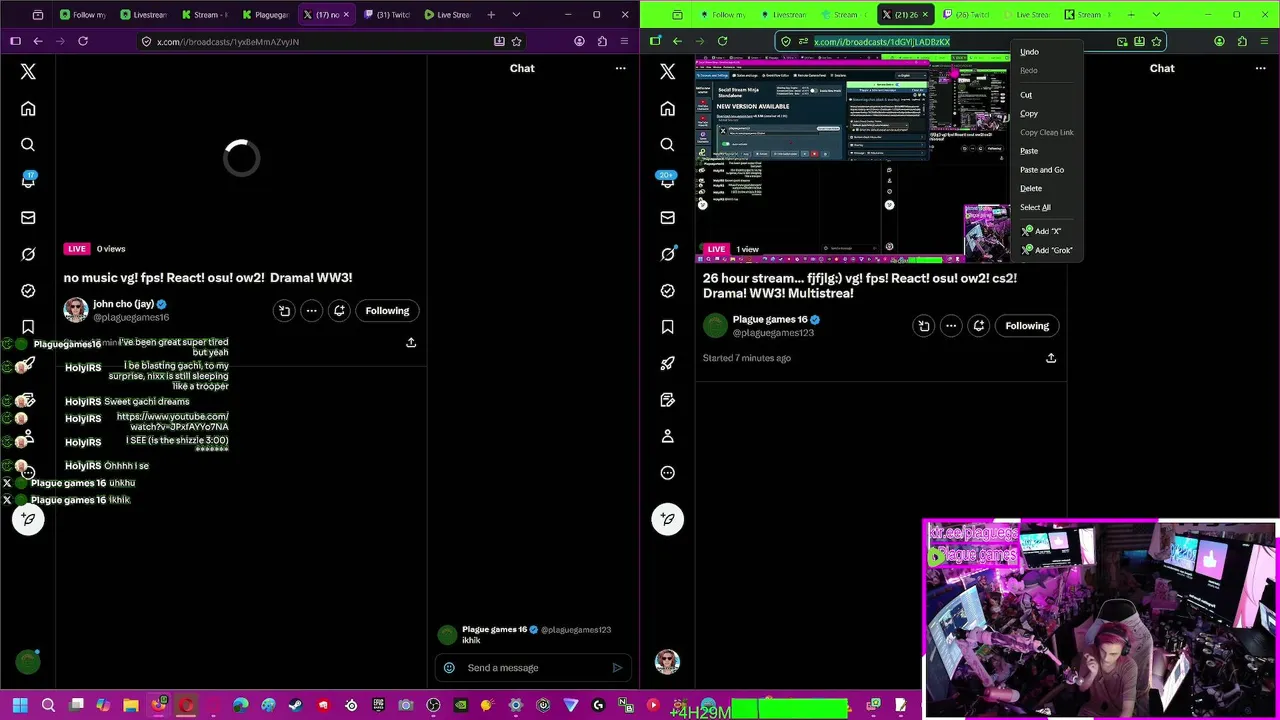Open Grok icon in left window's sidebar

pos(28,254)
